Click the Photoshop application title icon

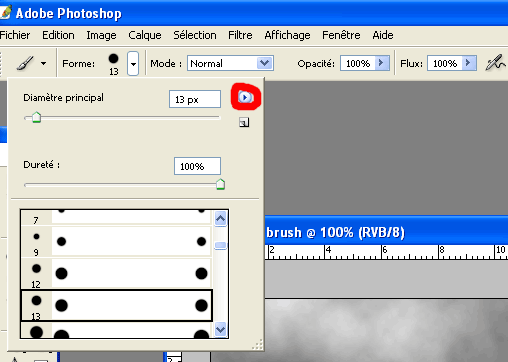pyautogui.click(x=6, y=13)
